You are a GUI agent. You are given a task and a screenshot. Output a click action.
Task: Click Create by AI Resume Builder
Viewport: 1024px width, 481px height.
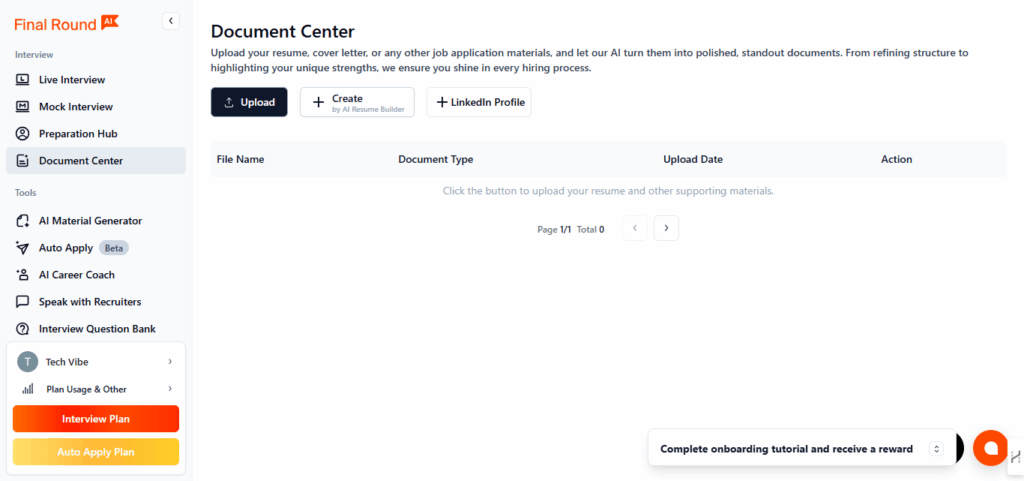coord(357,102)
